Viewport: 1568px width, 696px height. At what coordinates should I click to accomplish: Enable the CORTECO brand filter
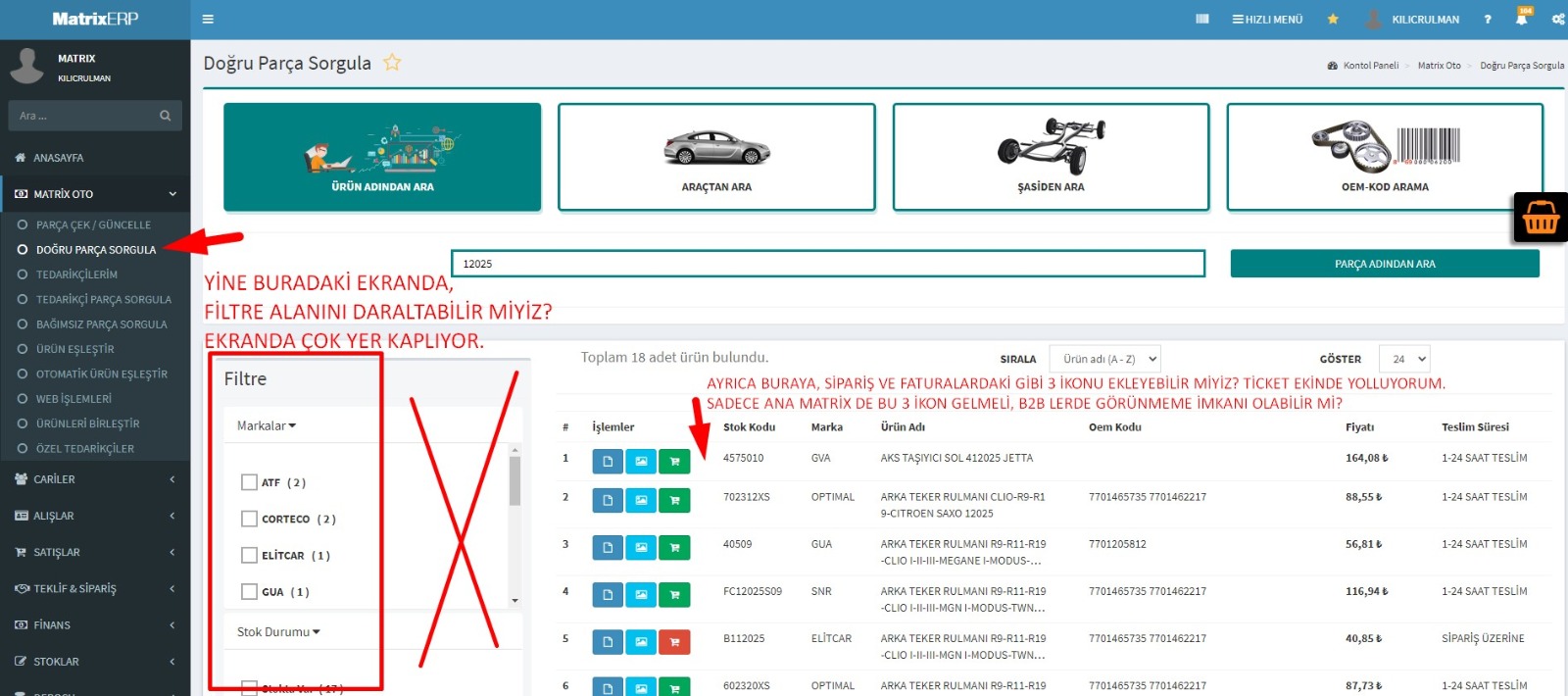[x=249, y=519]
